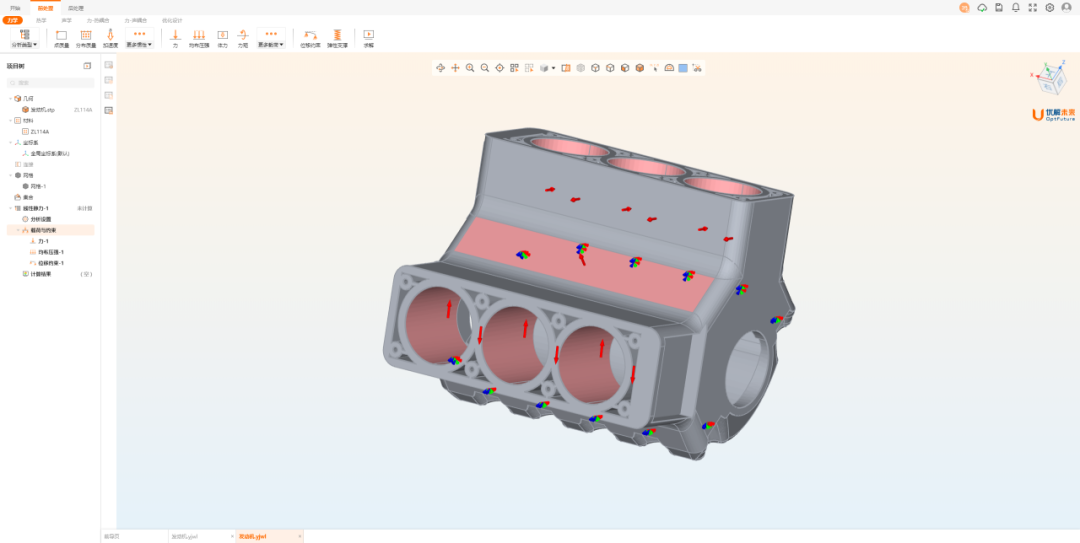Screen dimensions: 1080x543
Task: Collapse the 坐标系 coordinate system node
Action: (10, 143)
